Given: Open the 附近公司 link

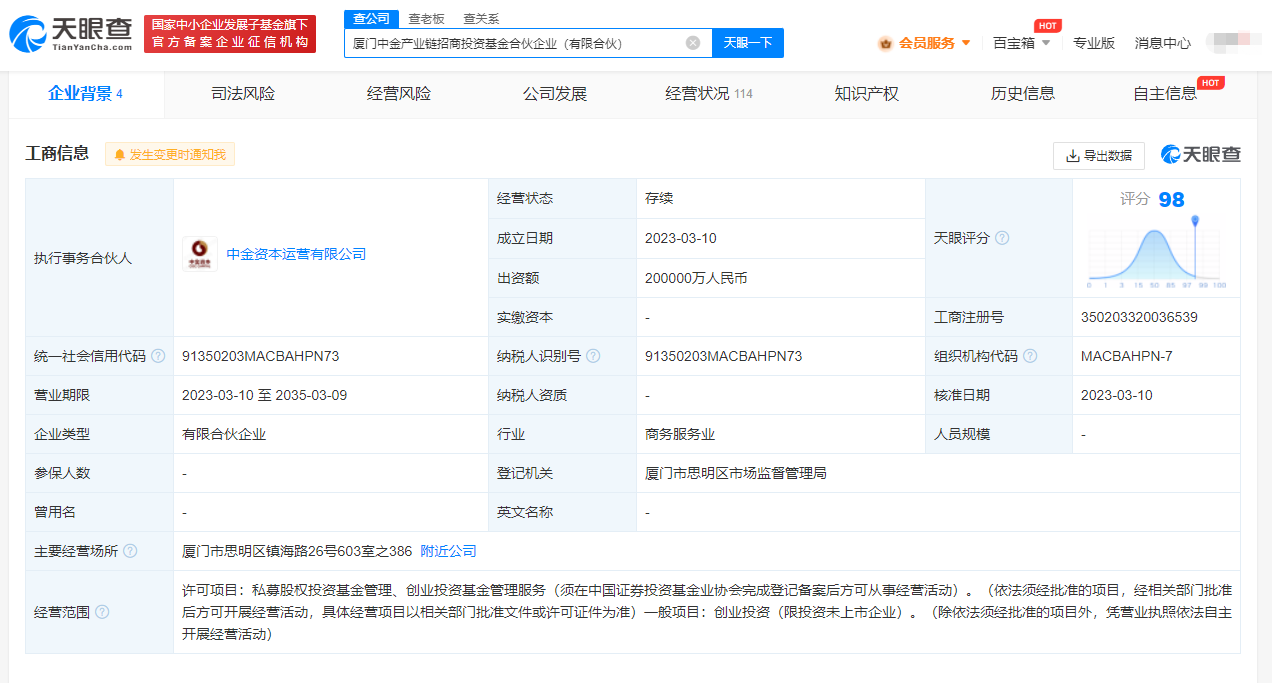Looking at the screenshot, I should [x=448, y=551].
